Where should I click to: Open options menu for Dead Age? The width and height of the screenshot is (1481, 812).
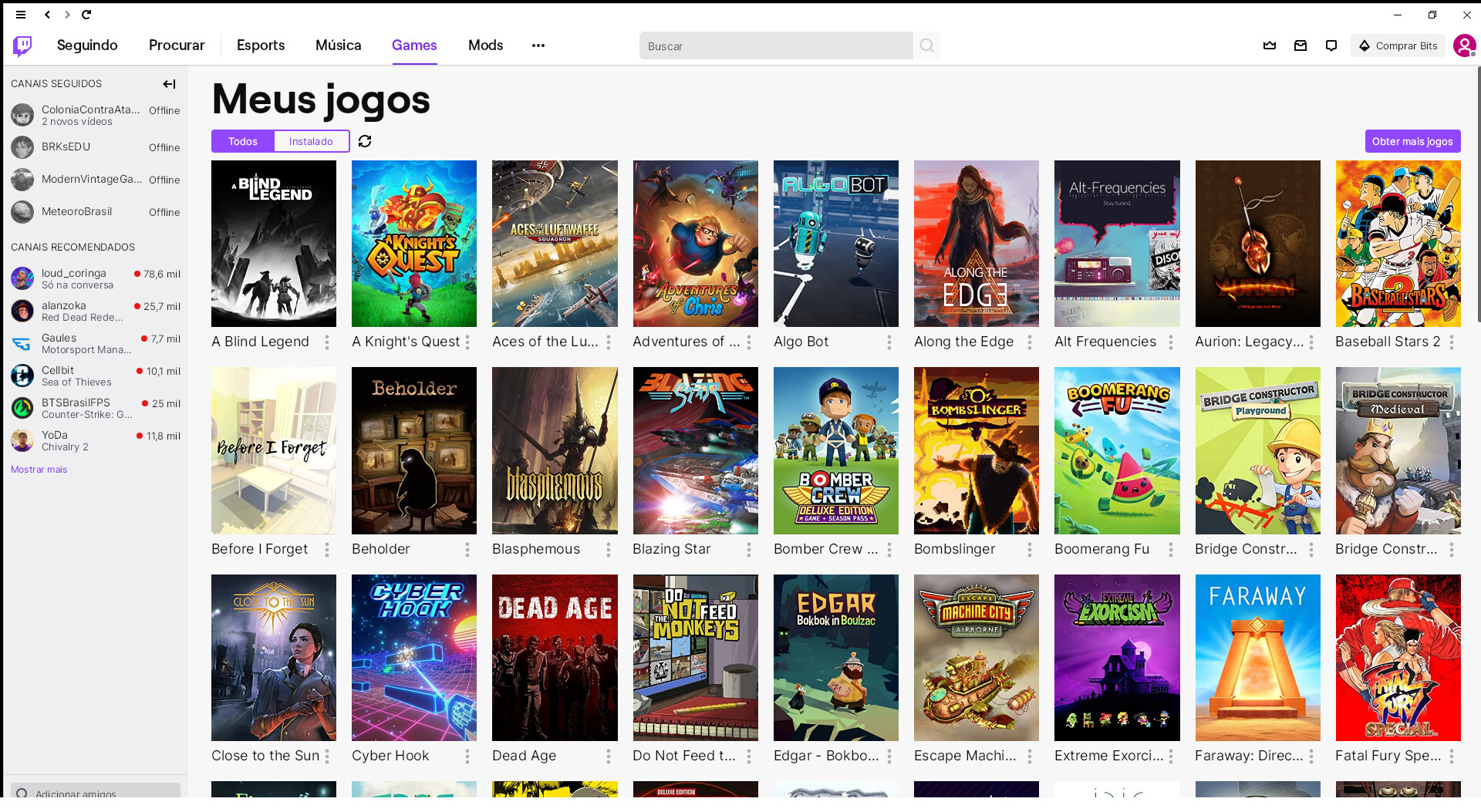[x=609, y=756]
